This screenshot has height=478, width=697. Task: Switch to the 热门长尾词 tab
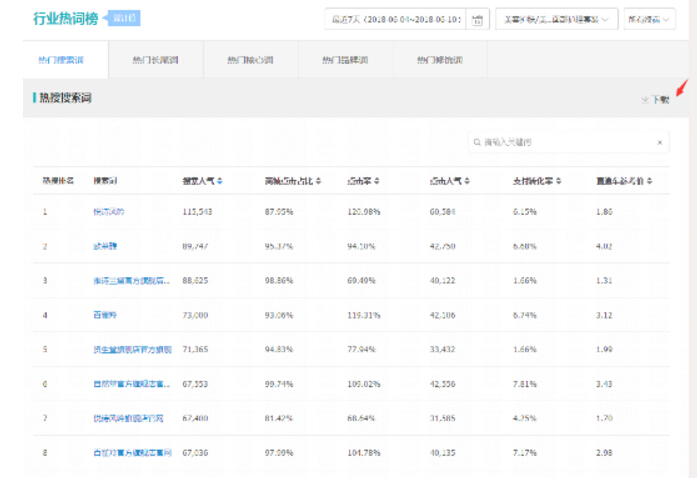pyautogui.click(x=156, y=61)
